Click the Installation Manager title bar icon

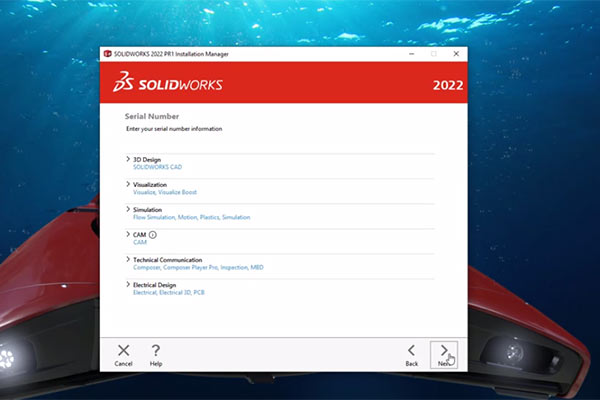tap(109, 52)
